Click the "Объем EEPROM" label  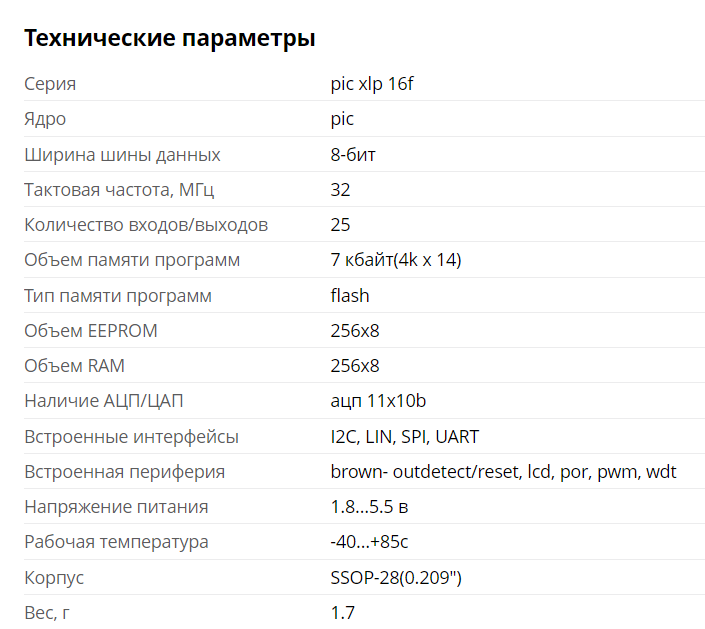[x=91, y=331]
